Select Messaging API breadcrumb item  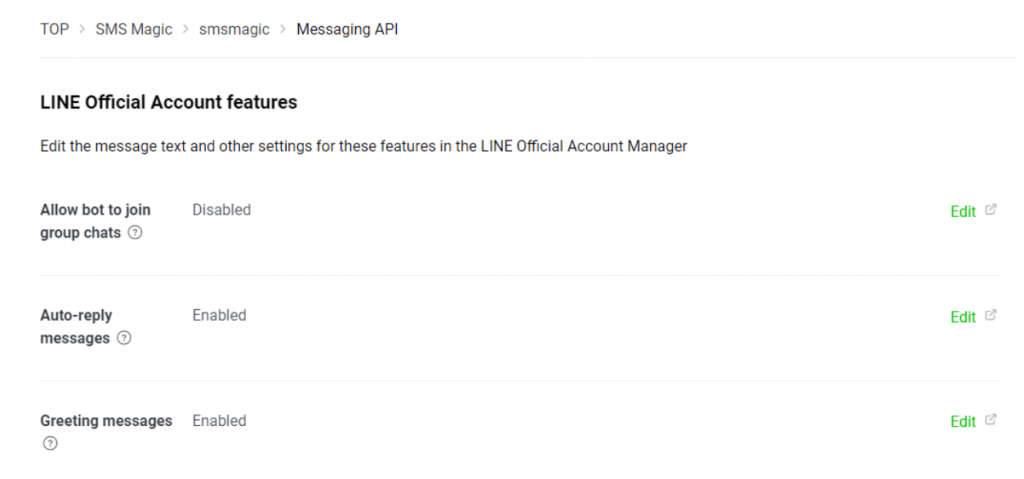(347, 29)
